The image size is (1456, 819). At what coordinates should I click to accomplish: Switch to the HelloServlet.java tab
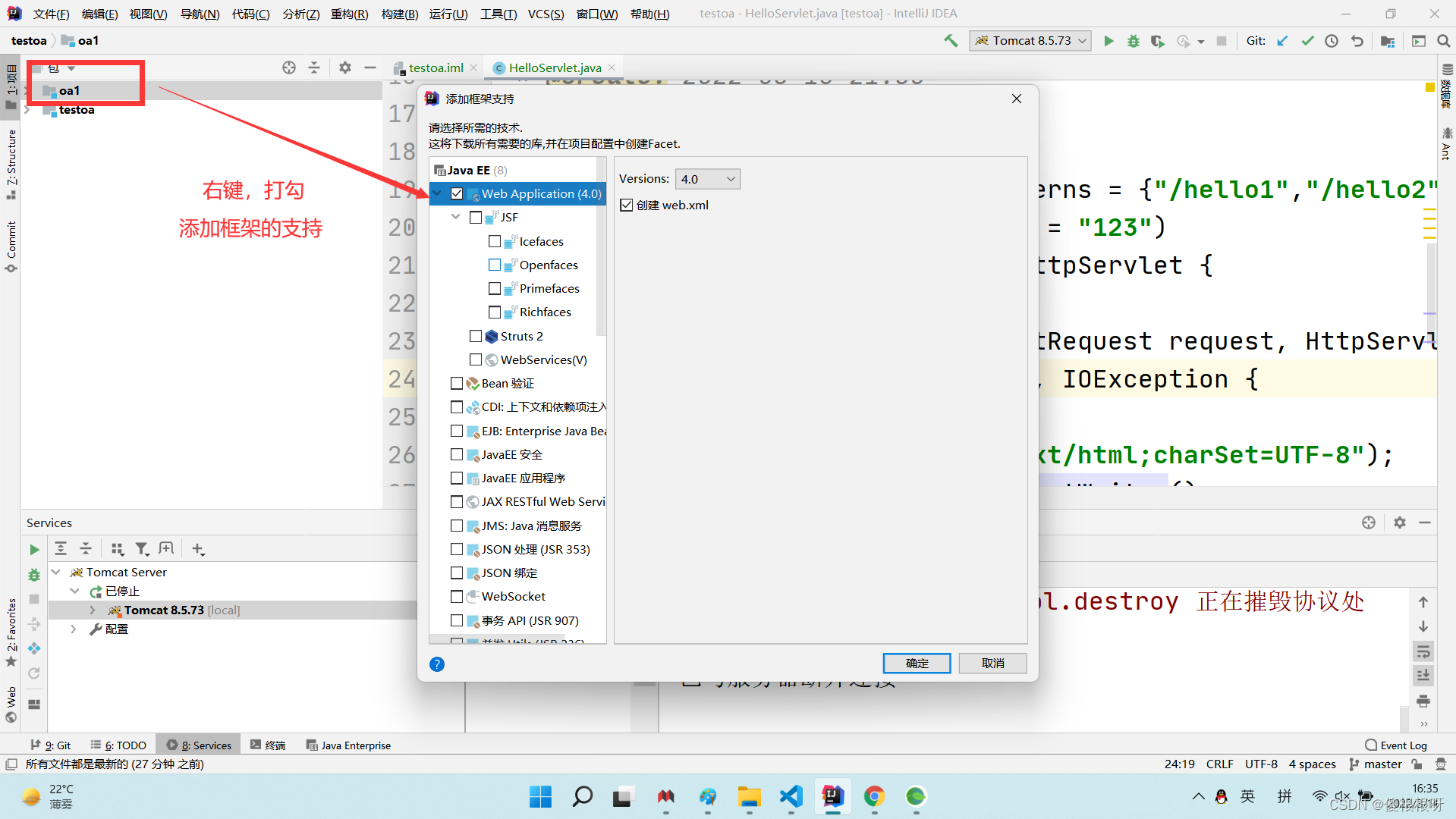(555, 67)
